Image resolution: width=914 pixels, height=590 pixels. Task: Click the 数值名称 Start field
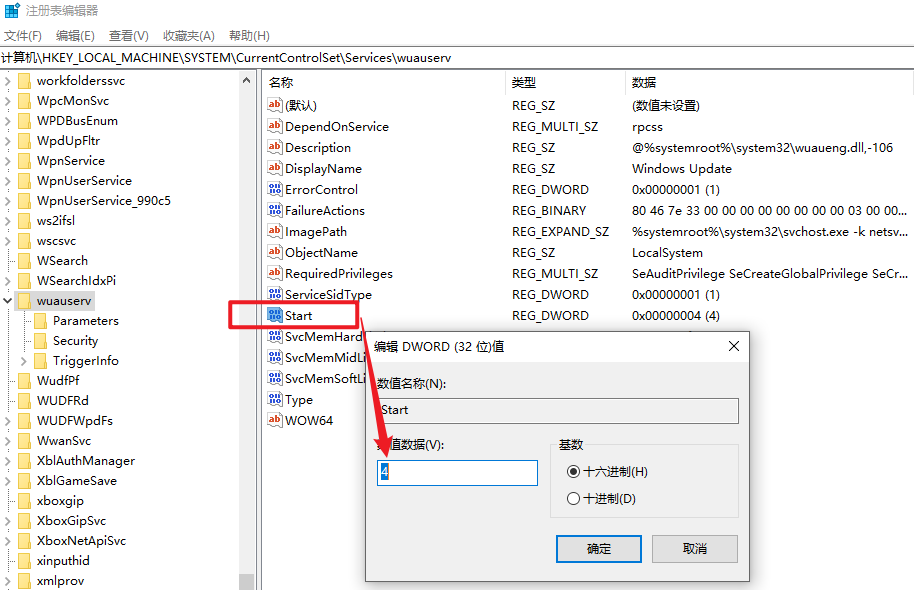click(558, 410)
